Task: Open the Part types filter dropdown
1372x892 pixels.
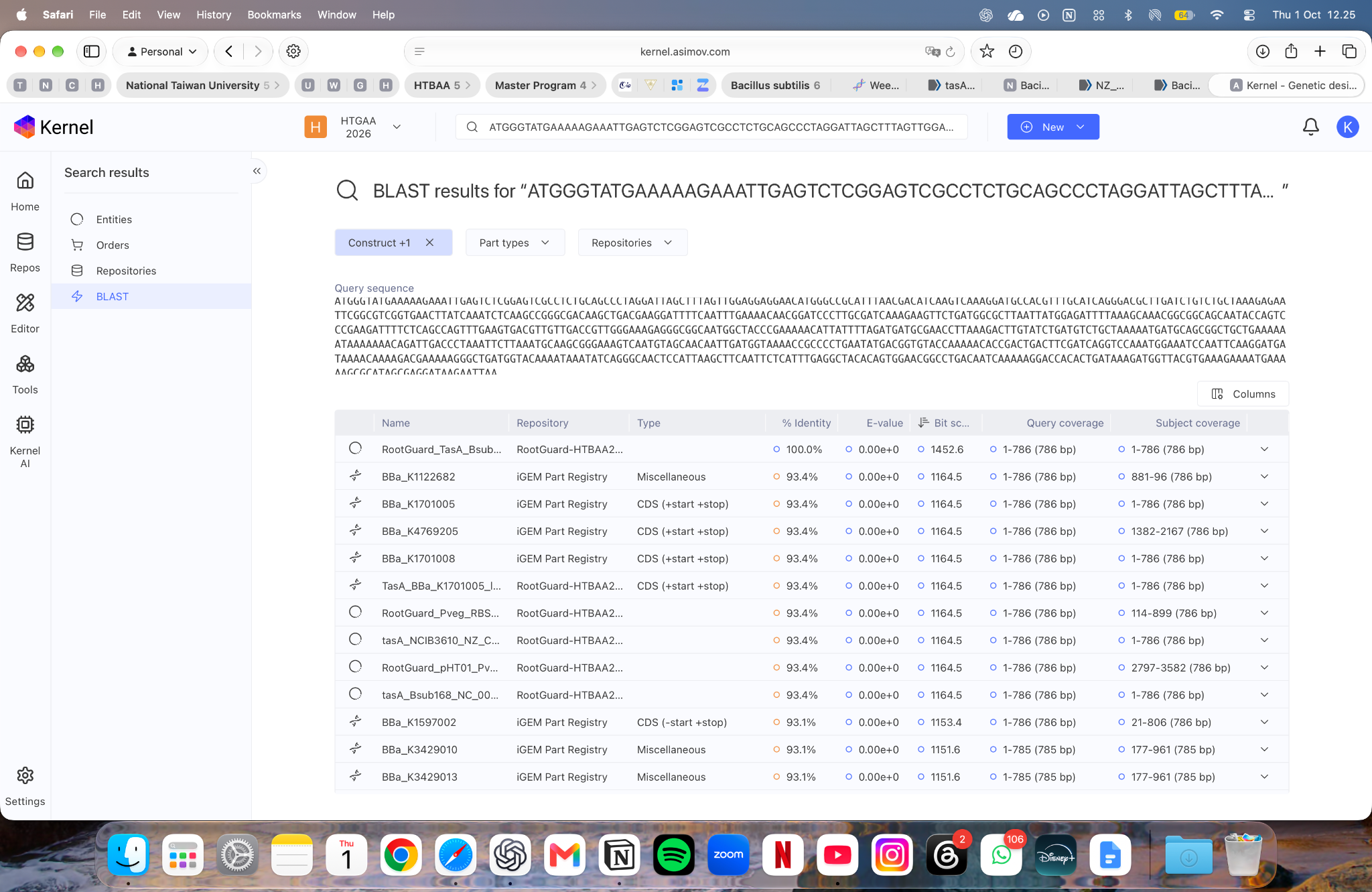Action: 514,243
